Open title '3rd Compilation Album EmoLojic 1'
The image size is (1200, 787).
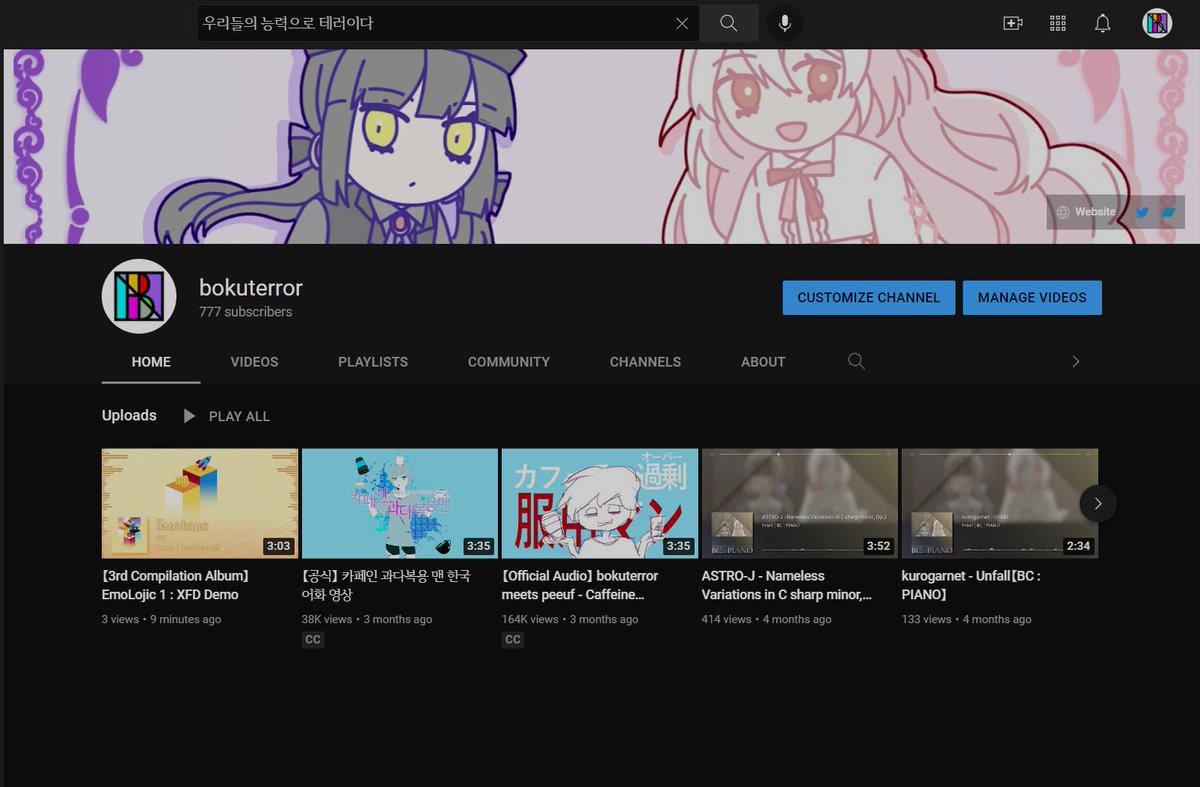[x=176, y=585]
